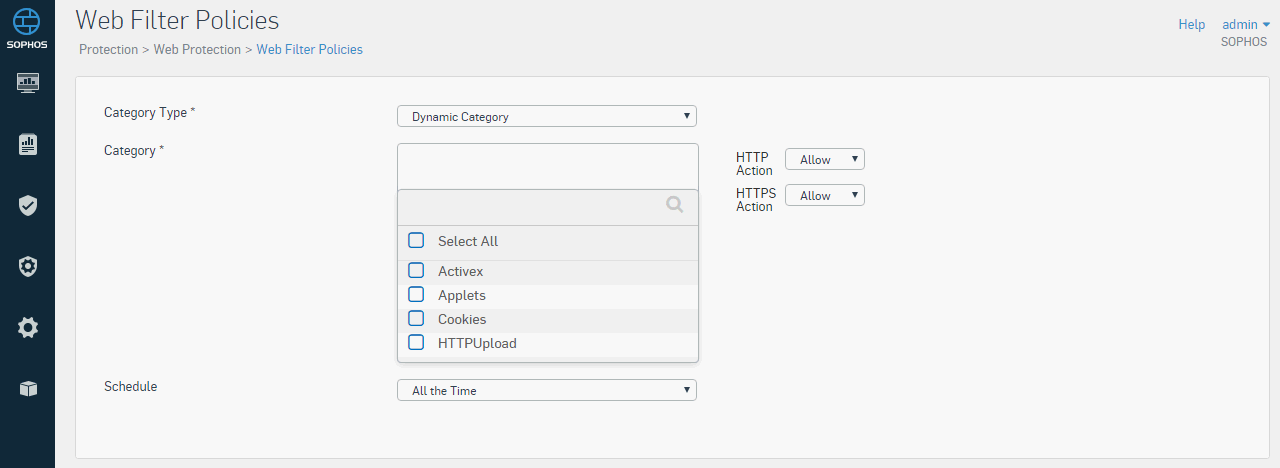Viewport: 1280px width, 468px height.
Task: Tick the Activex checkbox
Action: tap(416, 270)
